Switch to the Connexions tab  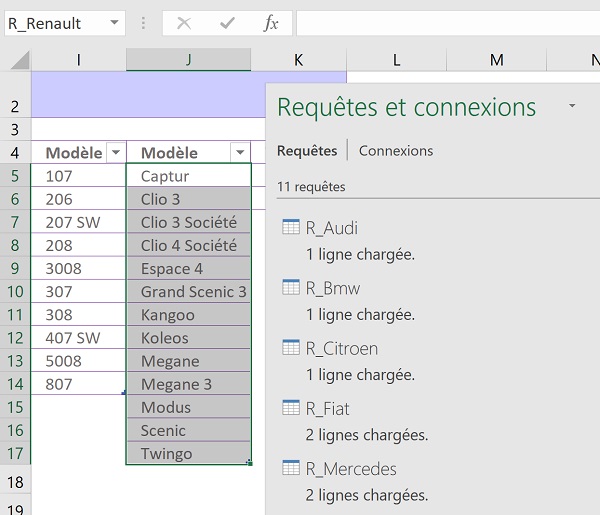click(x=396, y=151)
